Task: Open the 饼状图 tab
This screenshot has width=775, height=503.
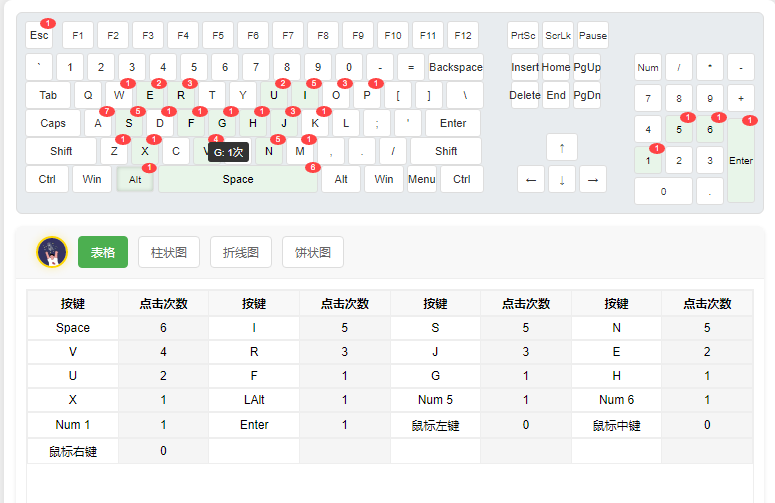Action: point(313,252)
